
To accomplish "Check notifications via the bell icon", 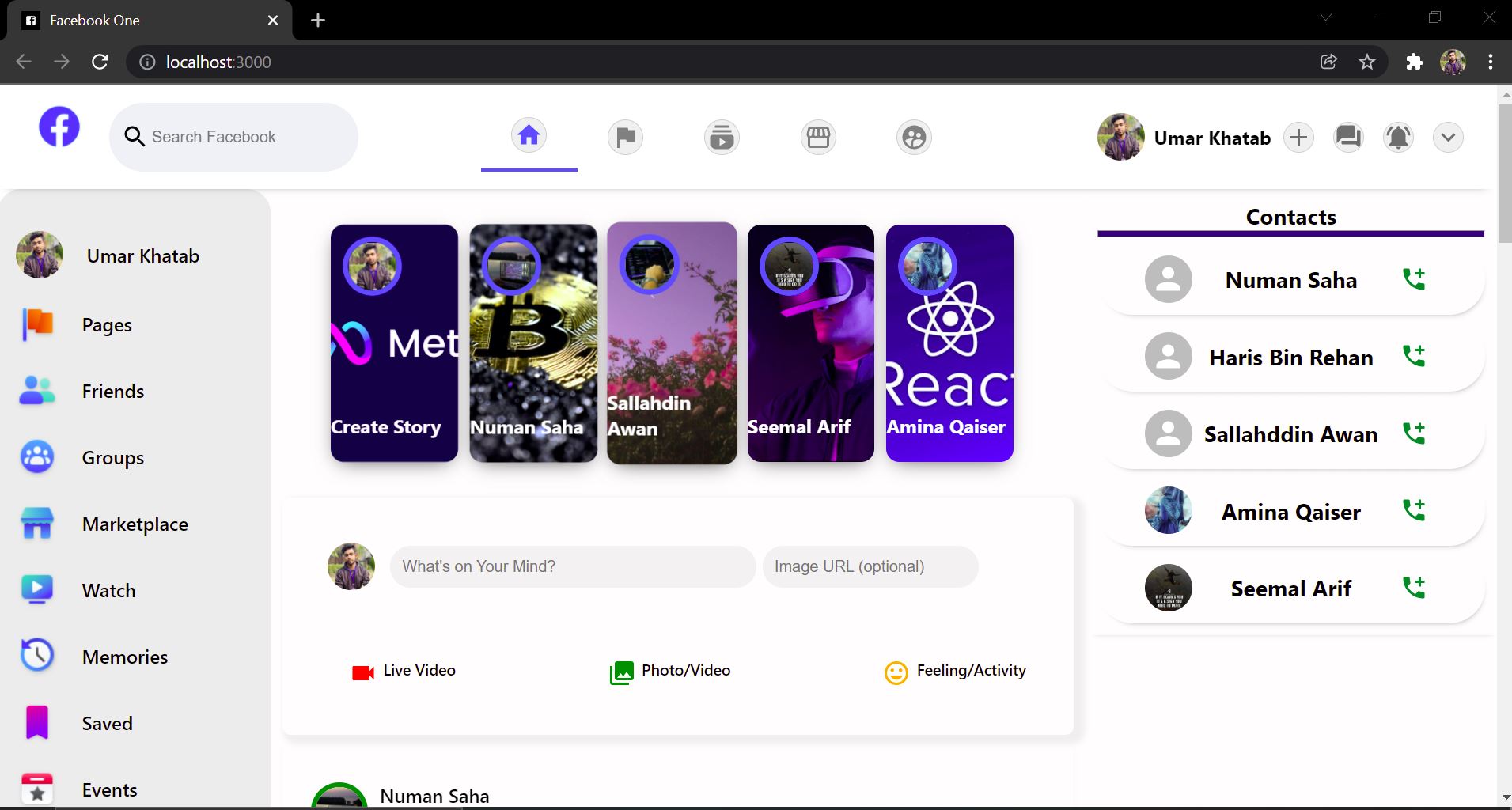I will [1398, 137].
